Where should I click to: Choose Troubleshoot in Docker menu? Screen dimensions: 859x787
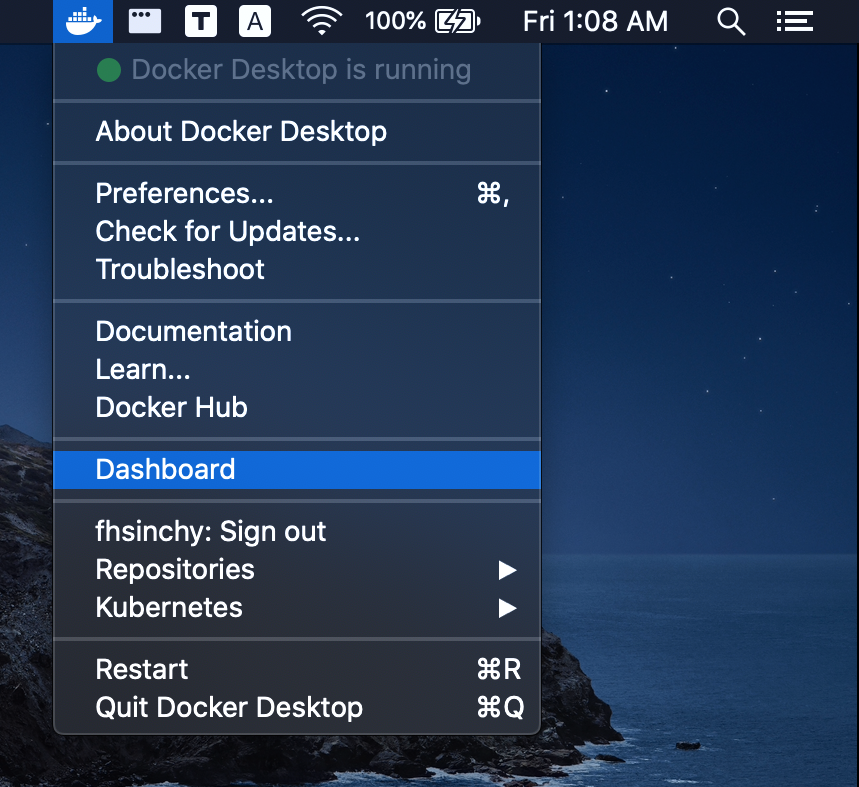[180, 270]
